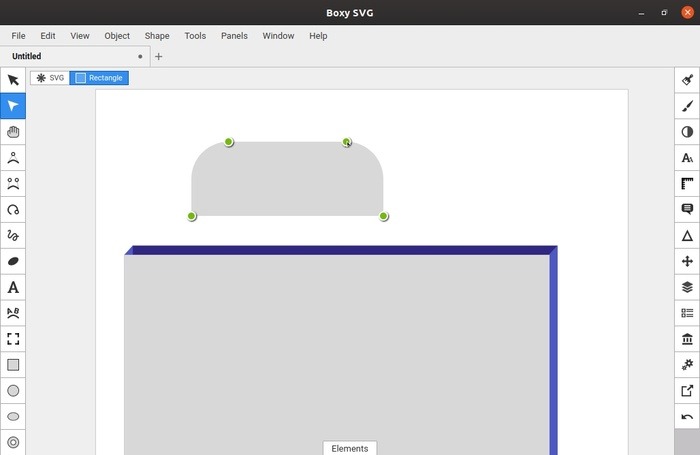The width and height of the screenshot is (700, 455).
Task: Select the Blob tool
Action: (x=13, y=261)
